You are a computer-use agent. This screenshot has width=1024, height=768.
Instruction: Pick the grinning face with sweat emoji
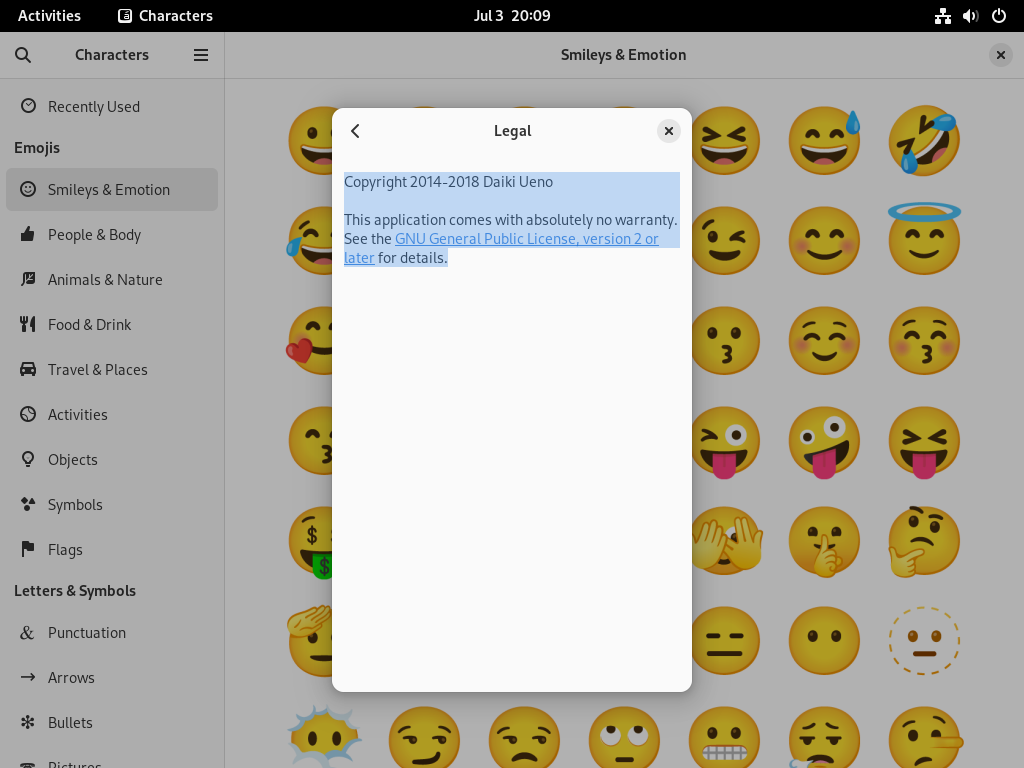point(824,141)
